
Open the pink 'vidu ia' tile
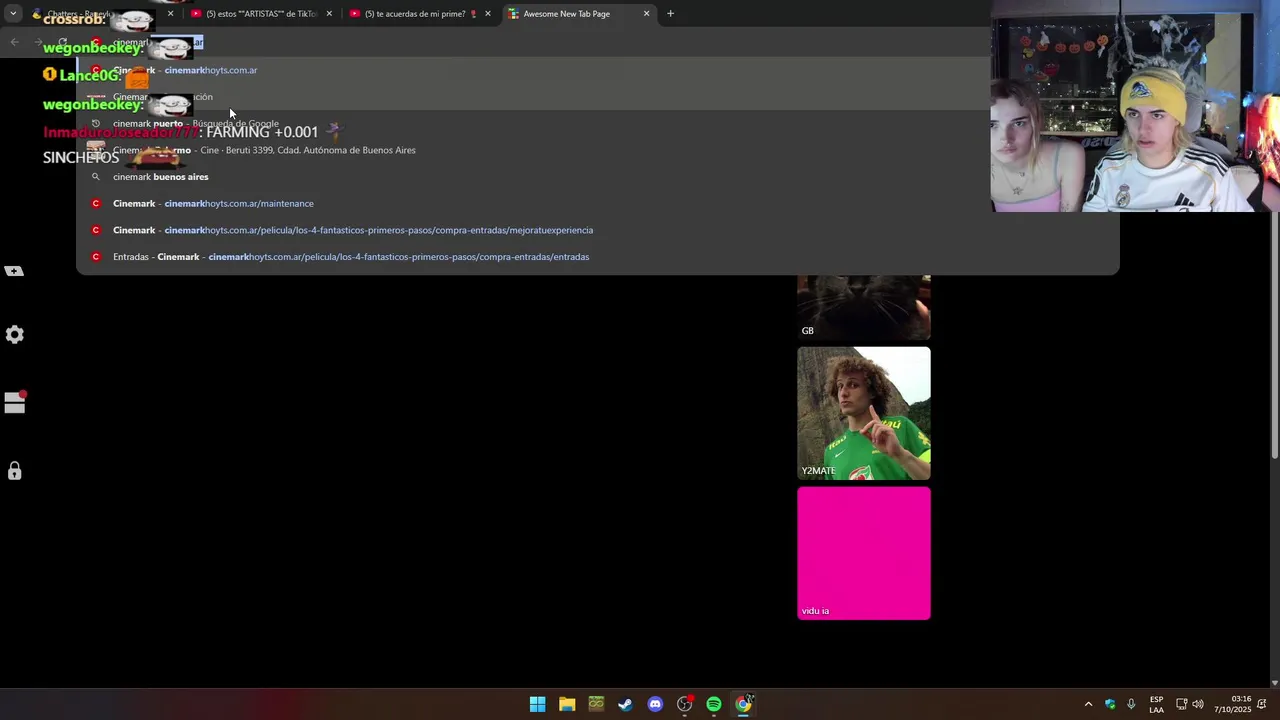(x=864, y=553)
